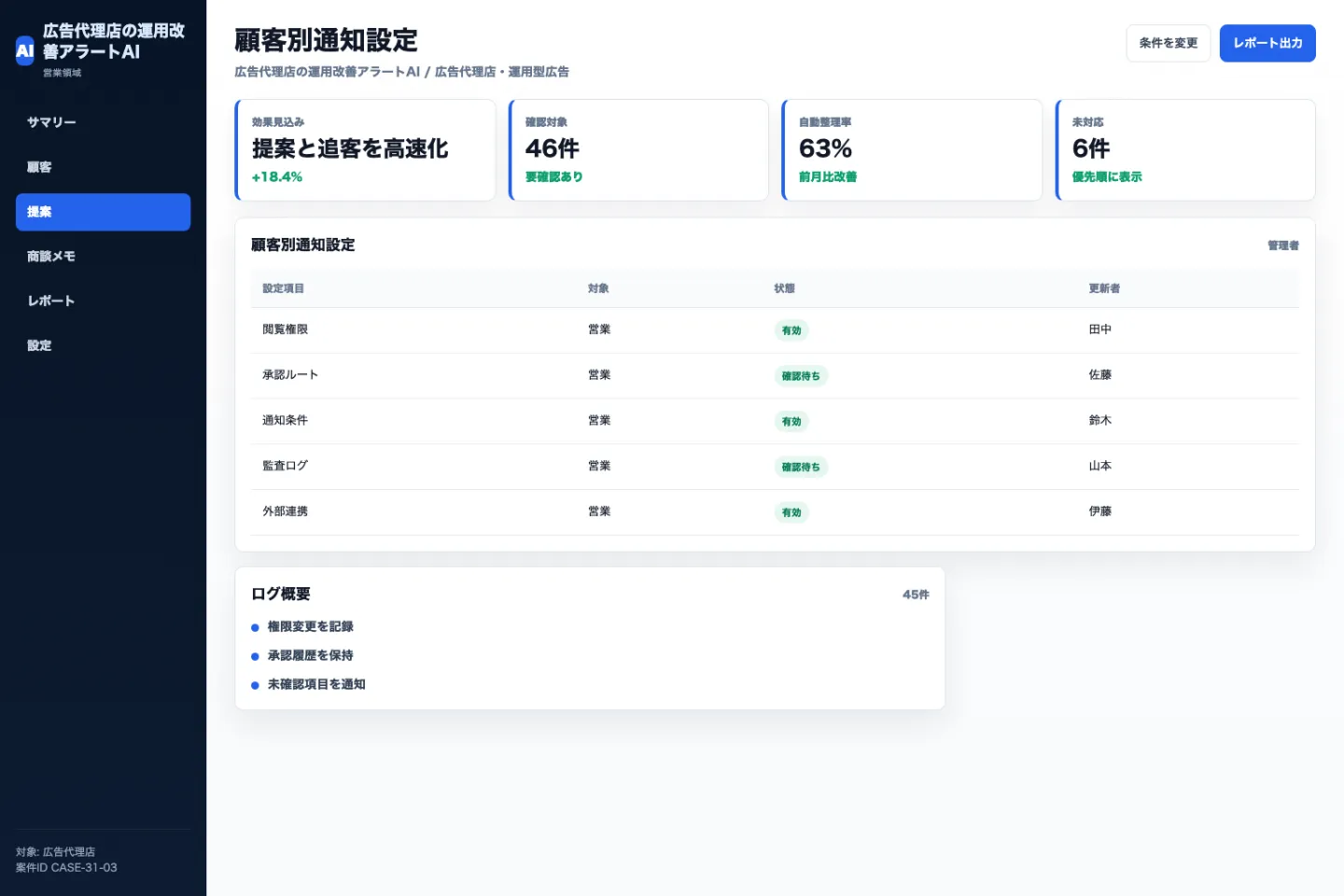
Task: Click the 権限変更を記録 log item
Action: pos(310,626)
